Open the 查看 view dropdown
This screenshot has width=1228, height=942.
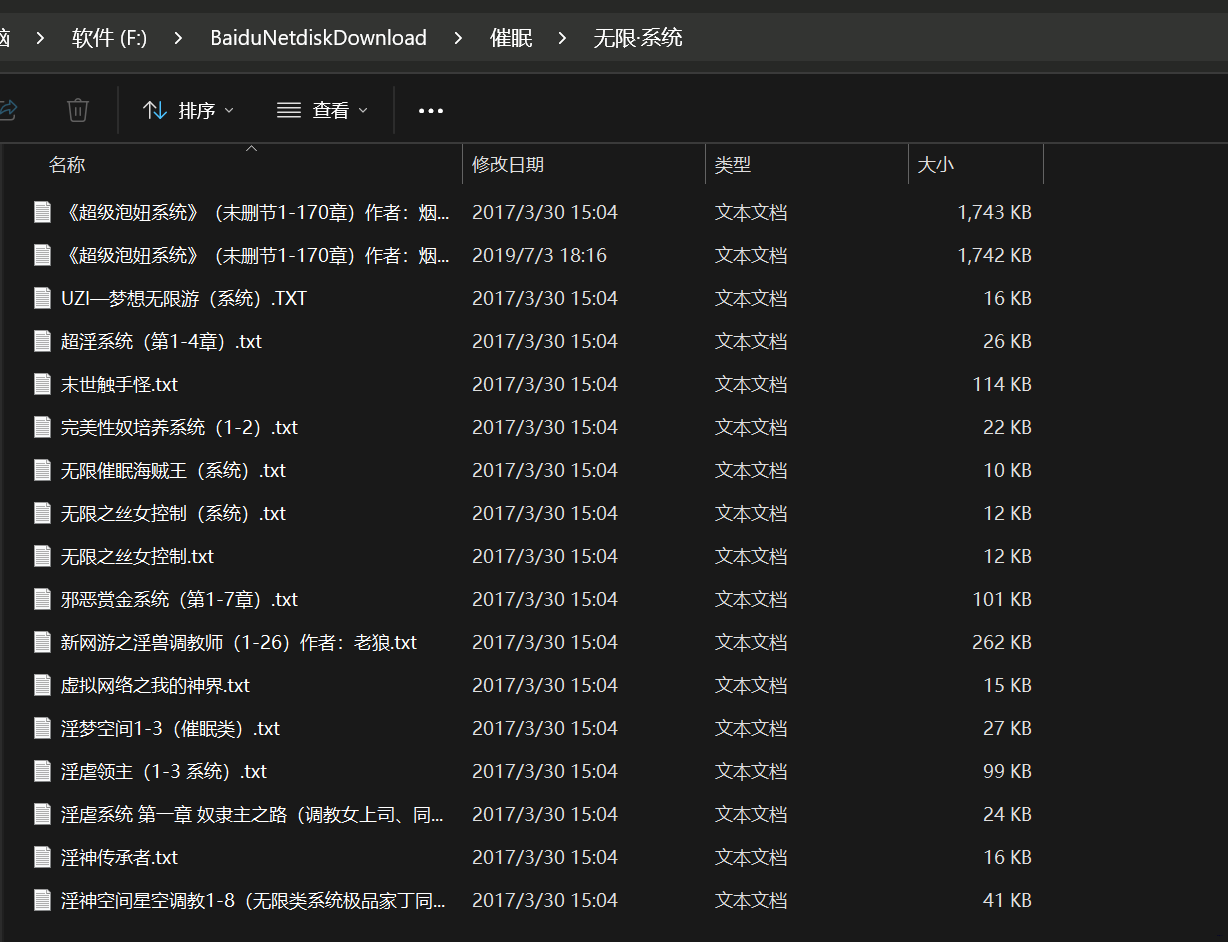click(x=322, y=110)
